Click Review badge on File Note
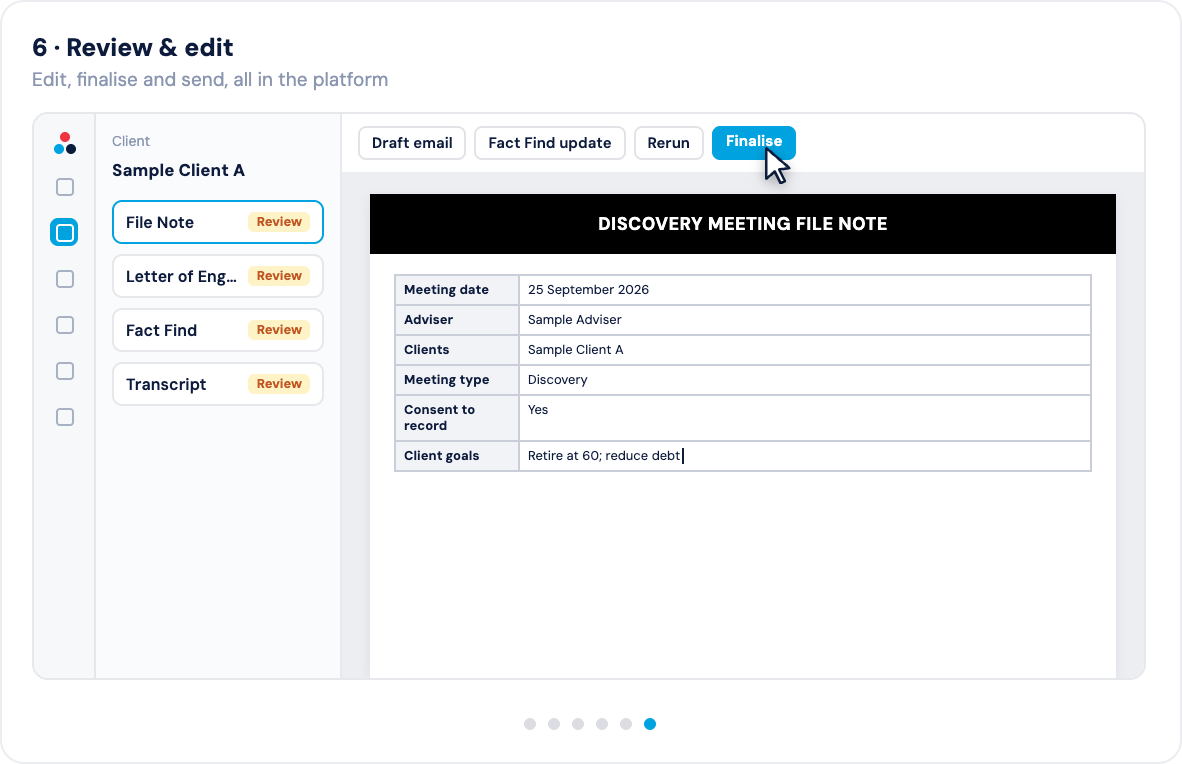1182x764 pixels. (x=279, y=222)
